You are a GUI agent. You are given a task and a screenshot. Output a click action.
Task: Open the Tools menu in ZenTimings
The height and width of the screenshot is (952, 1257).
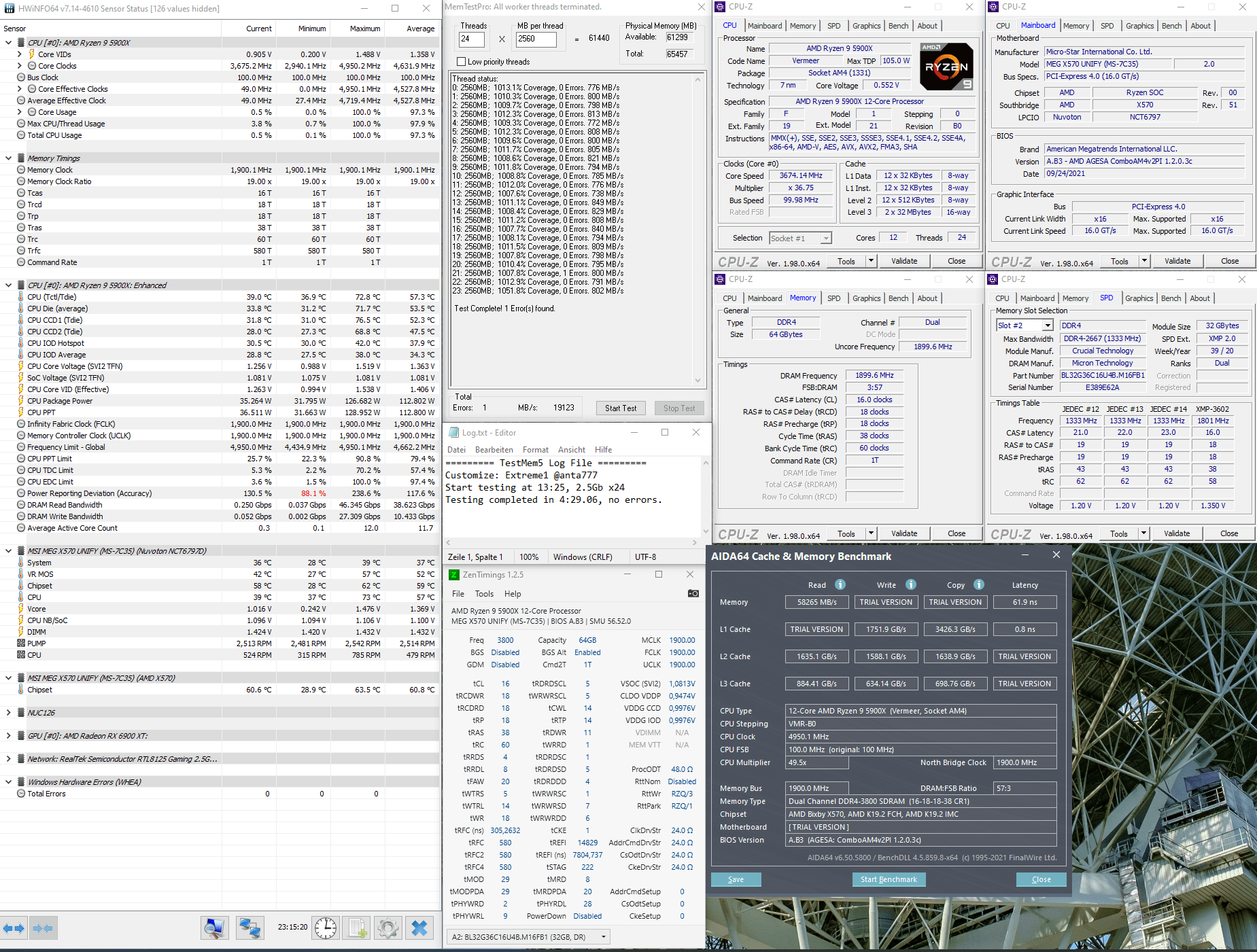484,594
